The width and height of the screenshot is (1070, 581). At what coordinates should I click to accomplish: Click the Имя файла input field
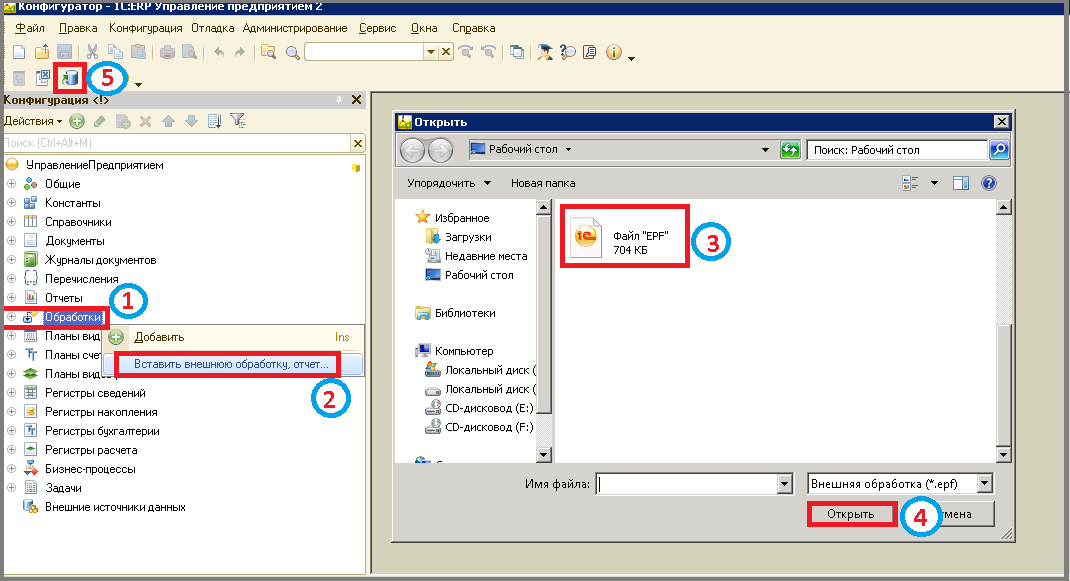tap(687, 484)
